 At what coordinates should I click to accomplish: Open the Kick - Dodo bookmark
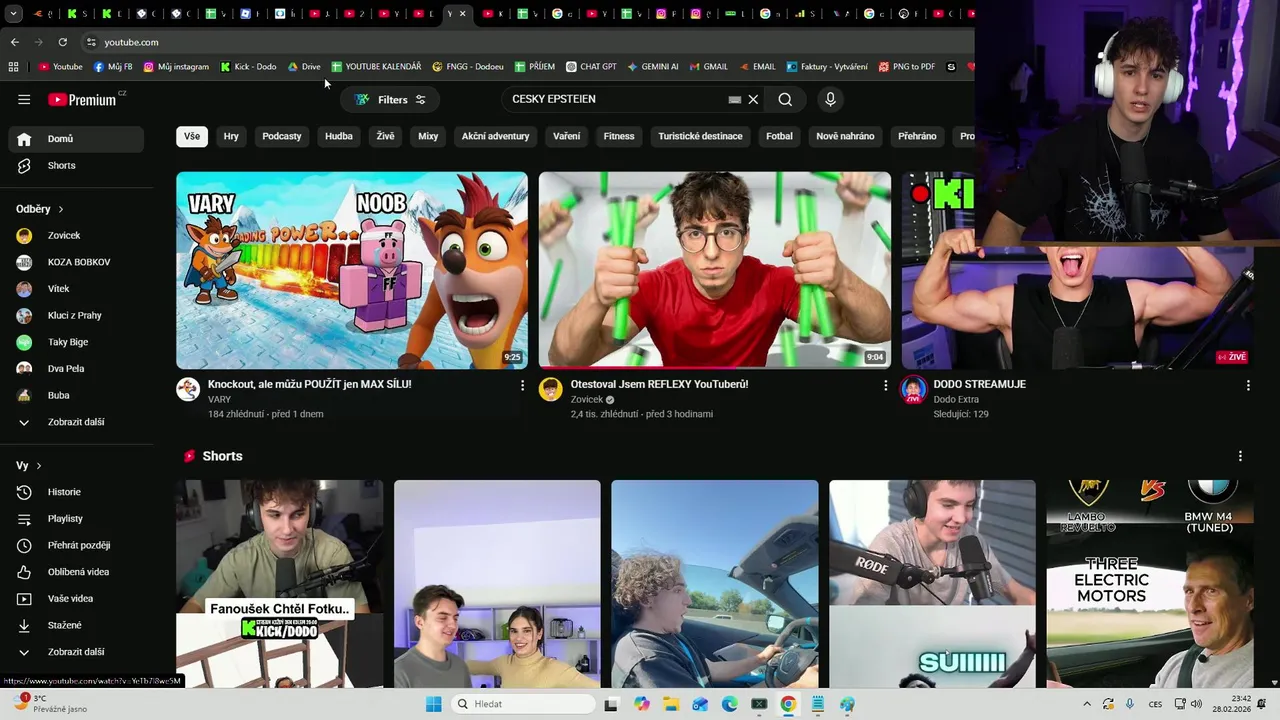point(248,67)
